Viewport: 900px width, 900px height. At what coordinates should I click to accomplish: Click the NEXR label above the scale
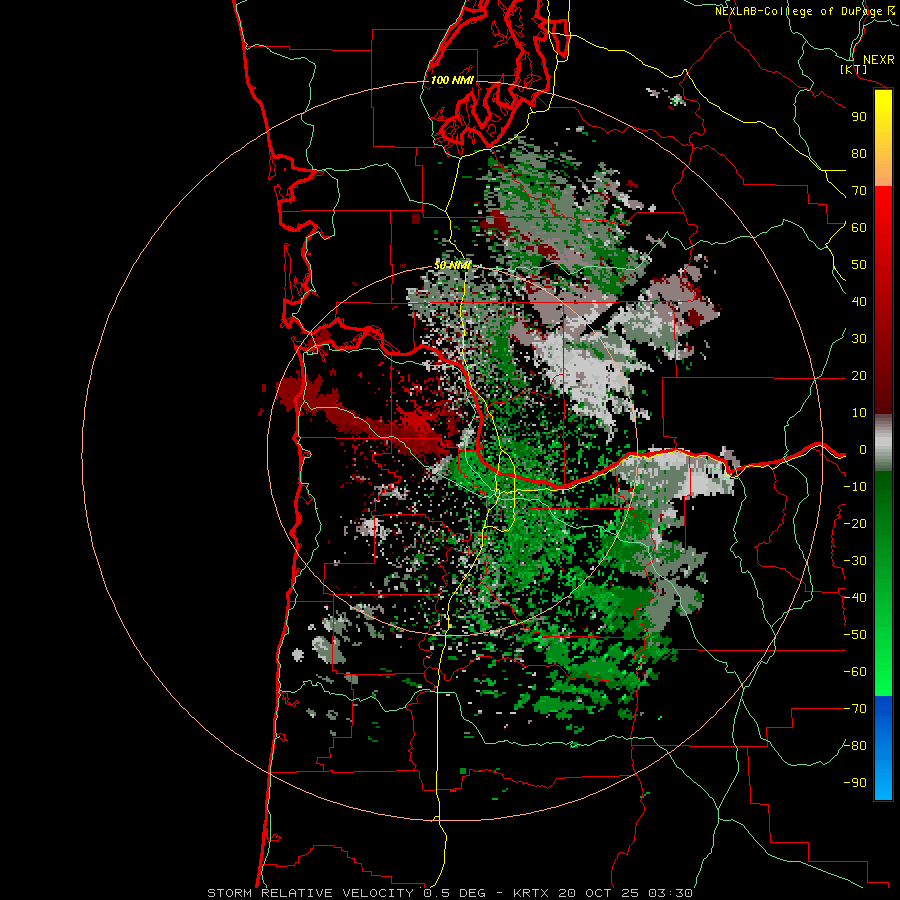(x=879, y=60)
